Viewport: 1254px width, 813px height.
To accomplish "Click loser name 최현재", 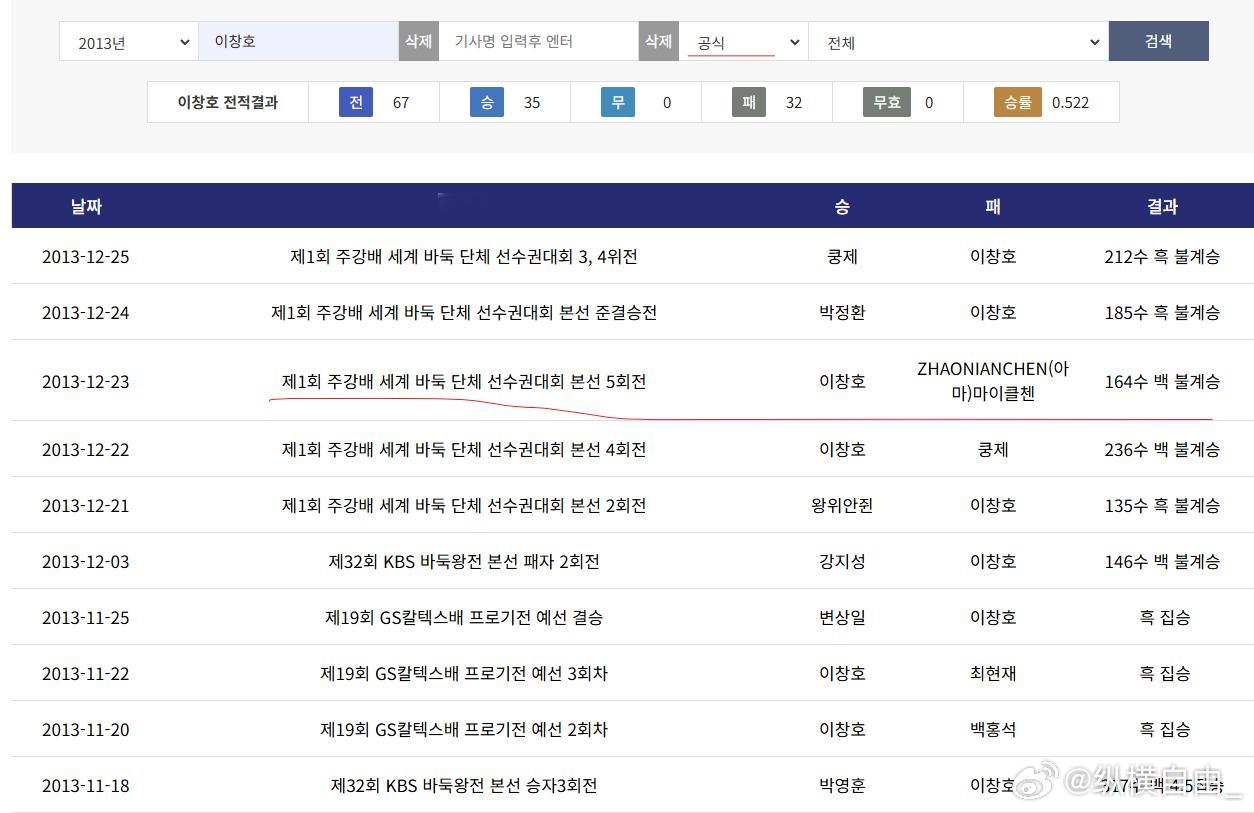I will (x=993, y=674).
